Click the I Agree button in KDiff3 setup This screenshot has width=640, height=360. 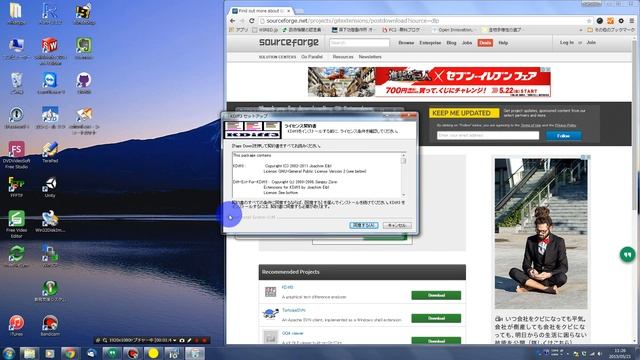(x=364, y=225)
